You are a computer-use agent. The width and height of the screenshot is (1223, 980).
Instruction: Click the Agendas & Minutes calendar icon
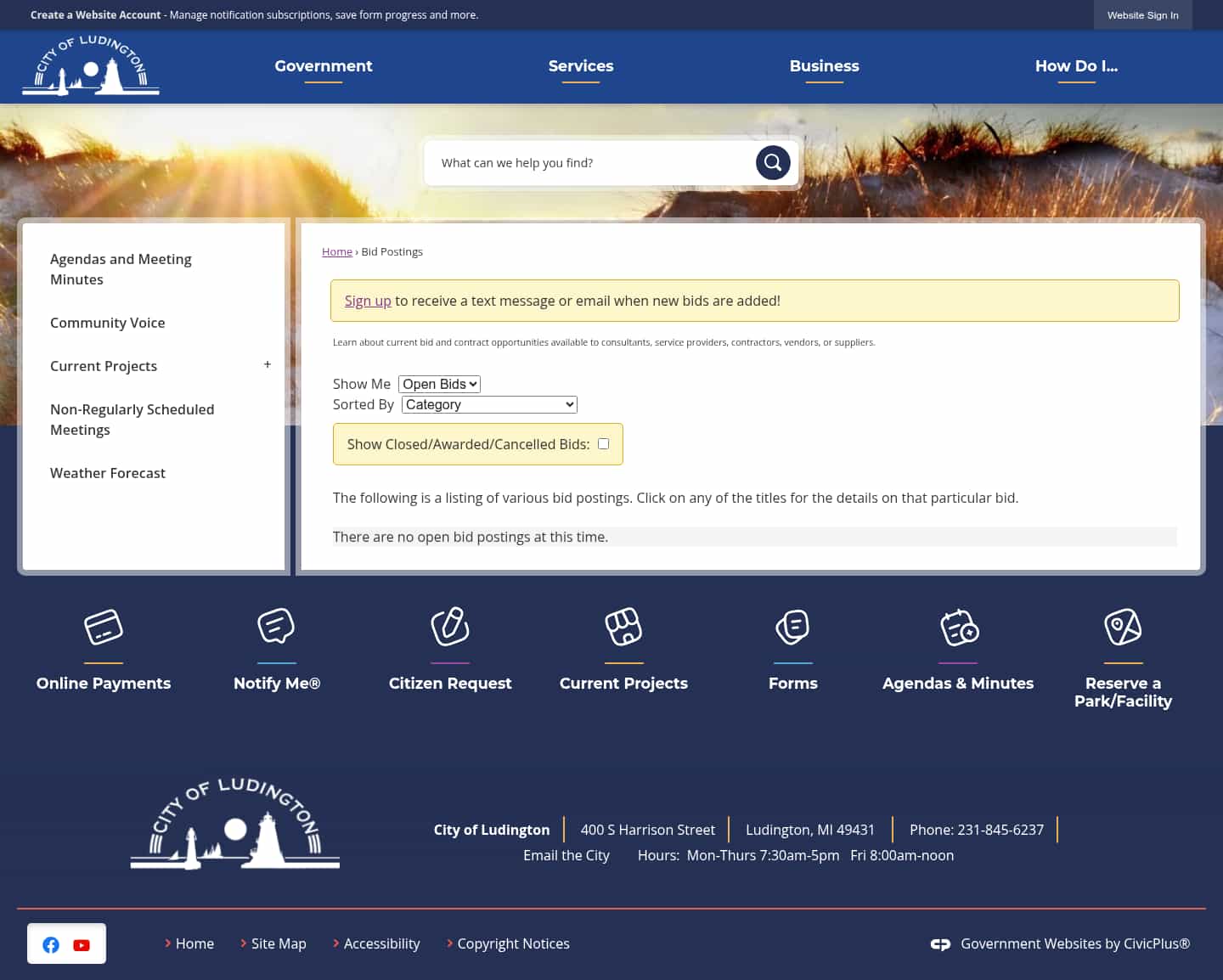[x=958, y=628]
